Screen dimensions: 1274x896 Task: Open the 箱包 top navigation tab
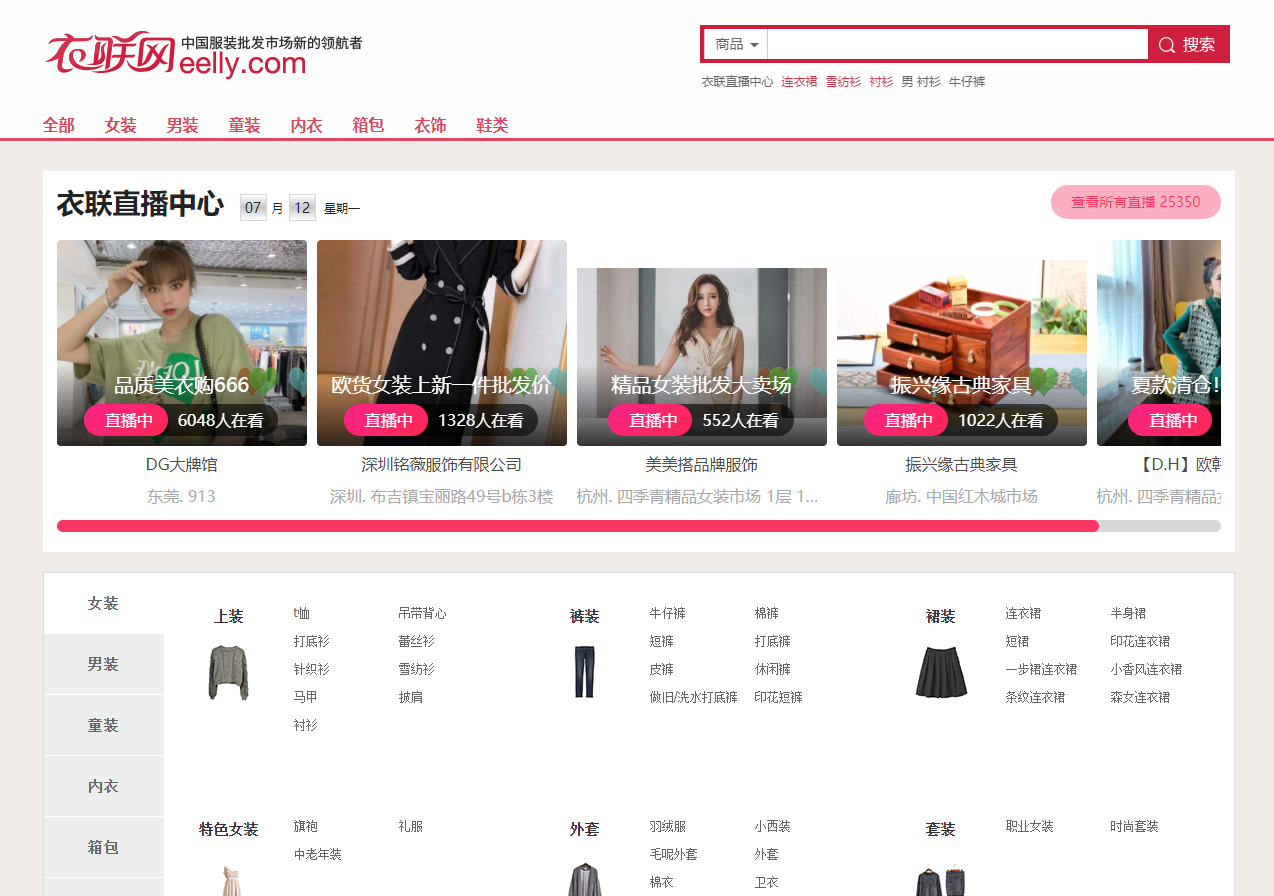pos(369,125)
